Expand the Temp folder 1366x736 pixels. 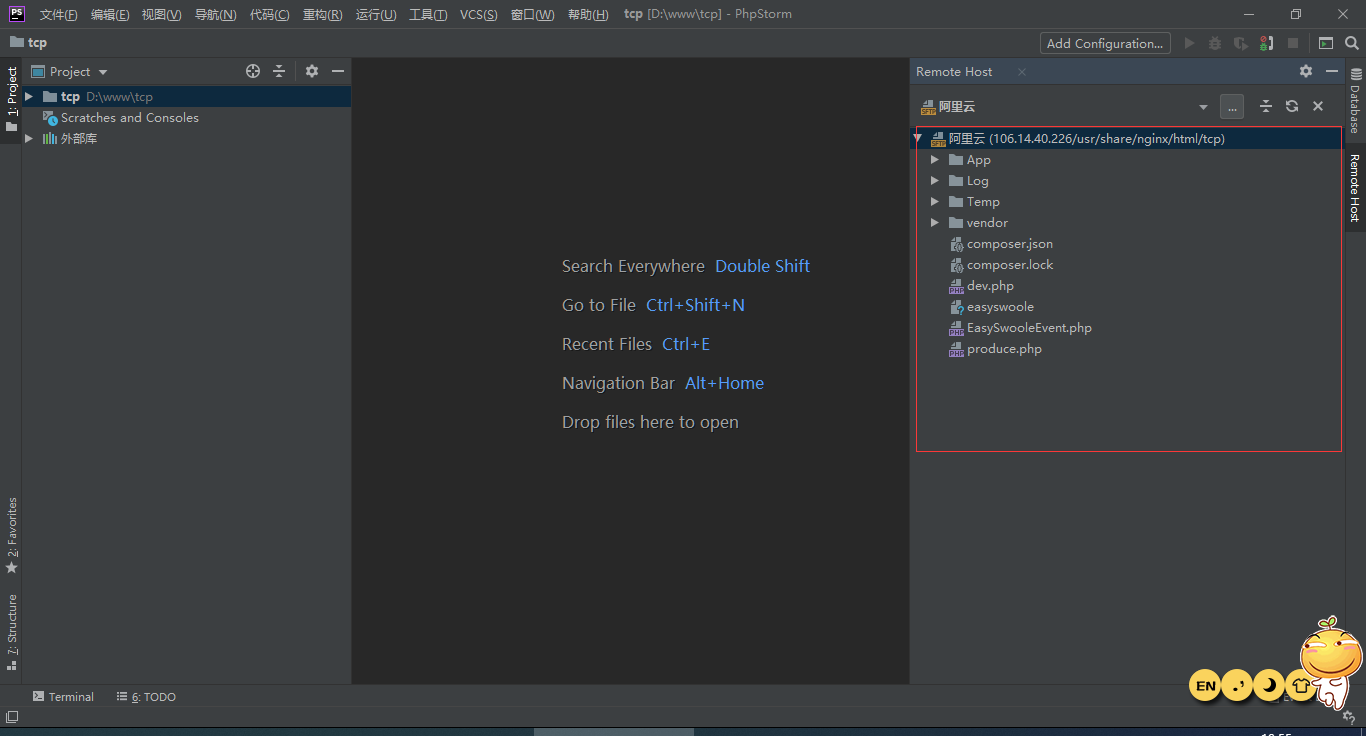point(935,201)
